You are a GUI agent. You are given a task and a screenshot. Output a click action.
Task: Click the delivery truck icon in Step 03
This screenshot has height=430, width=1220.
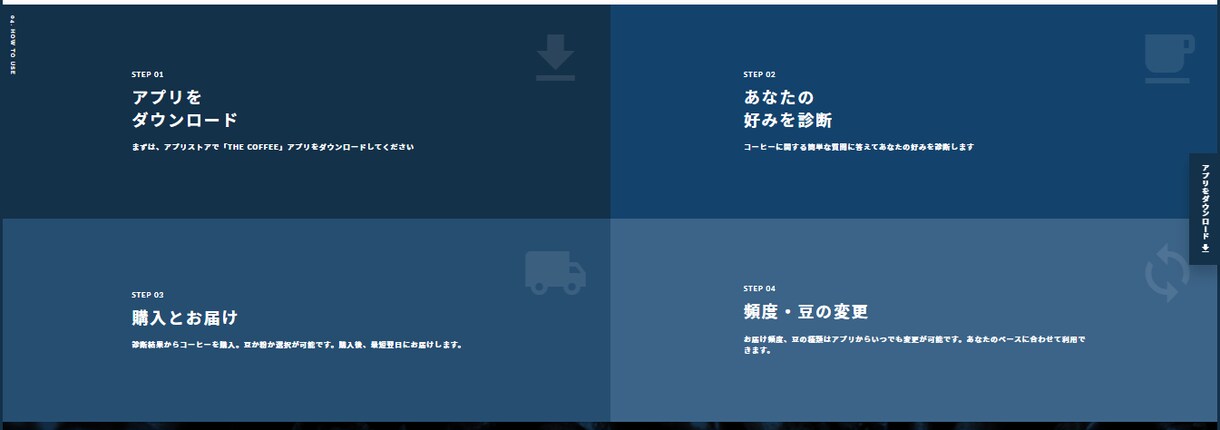pyautogui.click(x=555, y=272)
